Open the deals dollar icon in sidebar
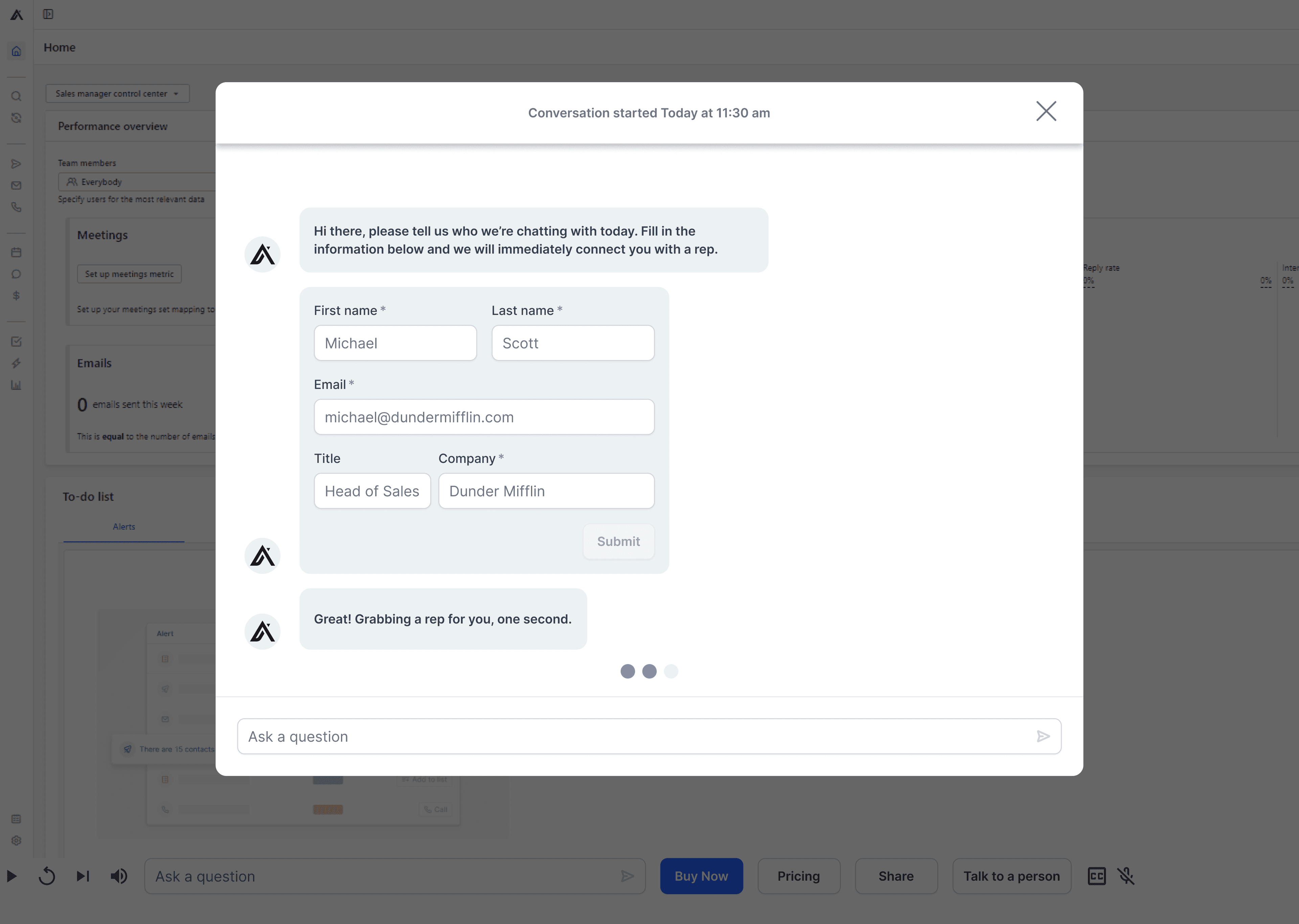1299x924 pixels. coord(17,296)
